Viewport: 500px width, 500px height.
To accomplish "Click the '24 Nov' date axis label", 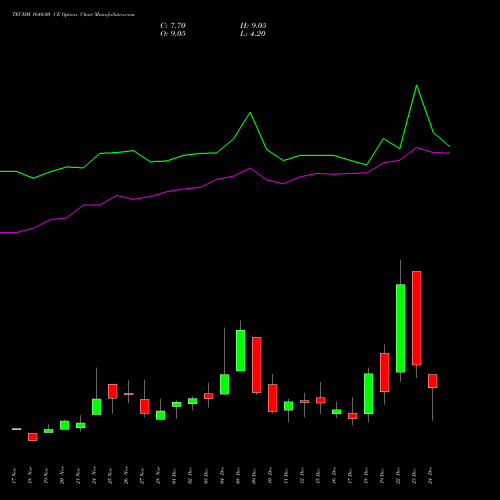I will (94, 476).
